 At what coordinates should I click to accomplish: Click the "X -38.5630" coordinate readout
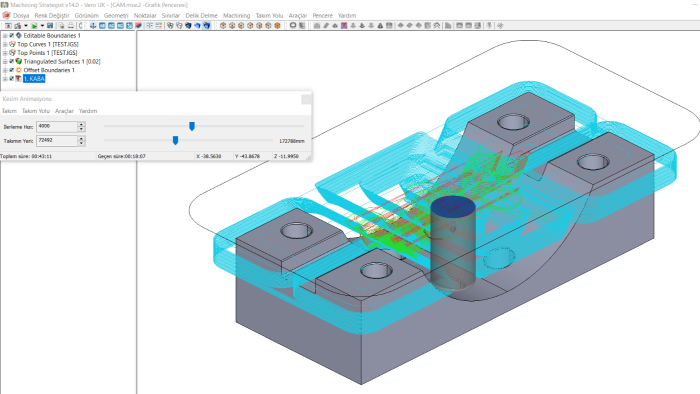[209, 156]
